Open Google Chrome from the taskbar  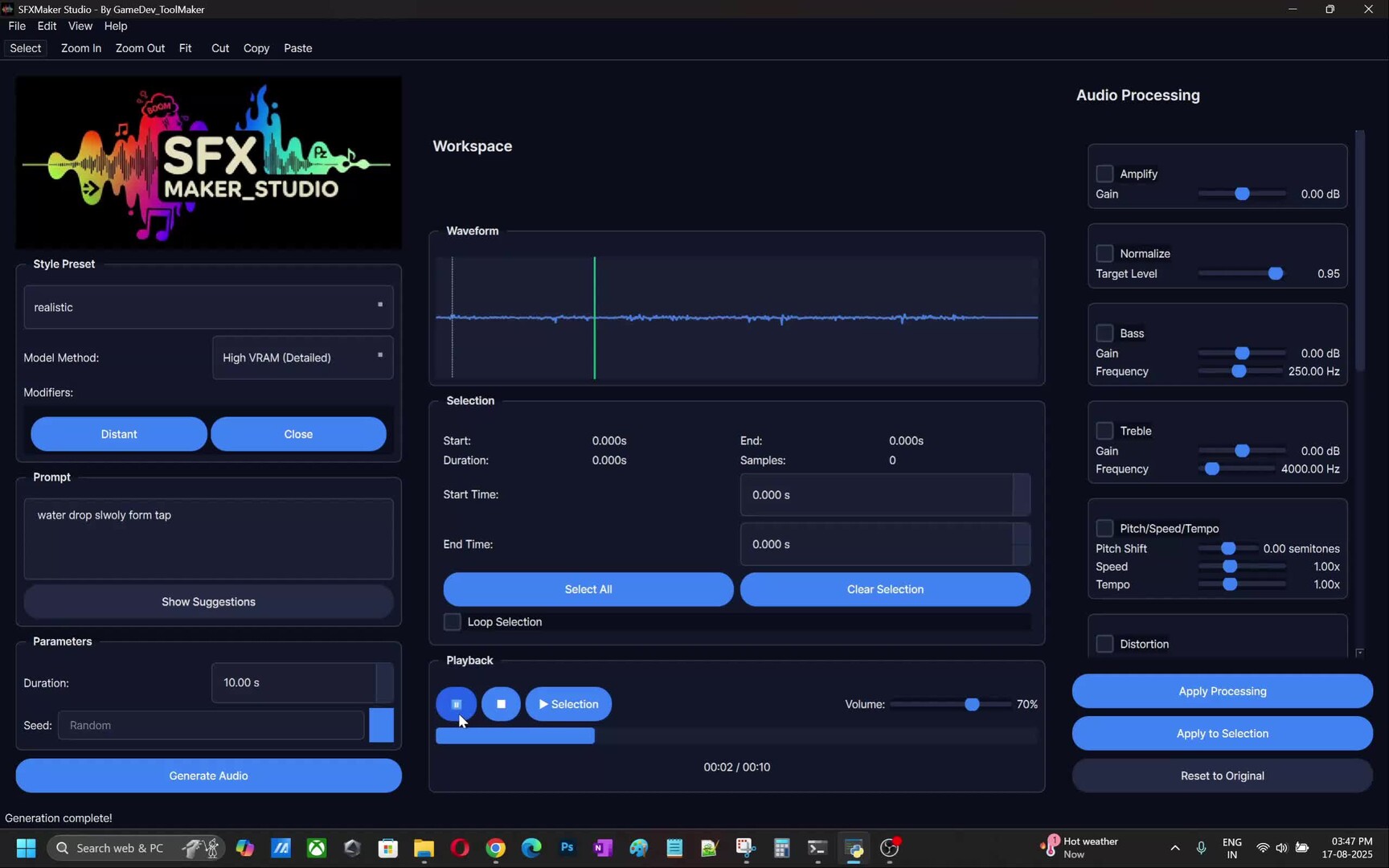coord(496,848)
